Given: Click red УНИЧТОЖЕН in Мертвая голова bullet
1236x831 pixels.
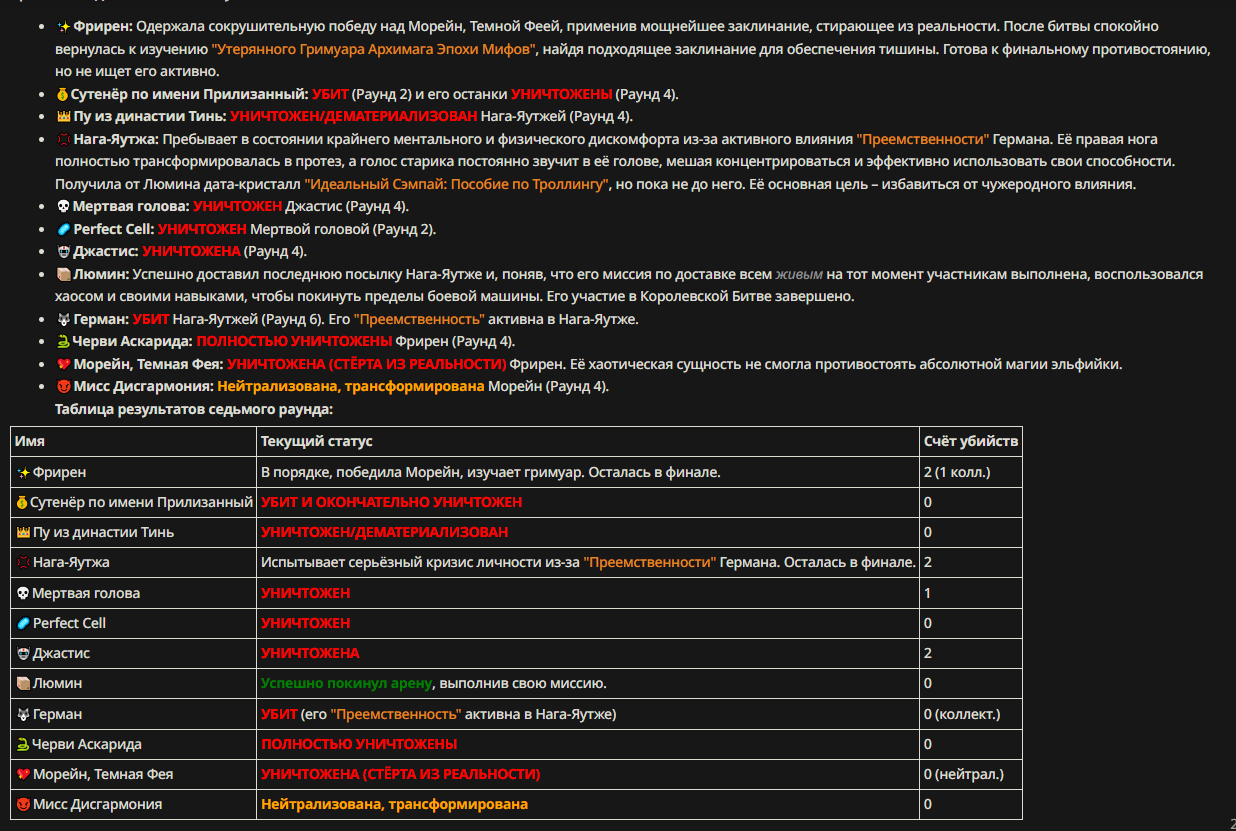Looking at the screenshot, I should point(237,206).
